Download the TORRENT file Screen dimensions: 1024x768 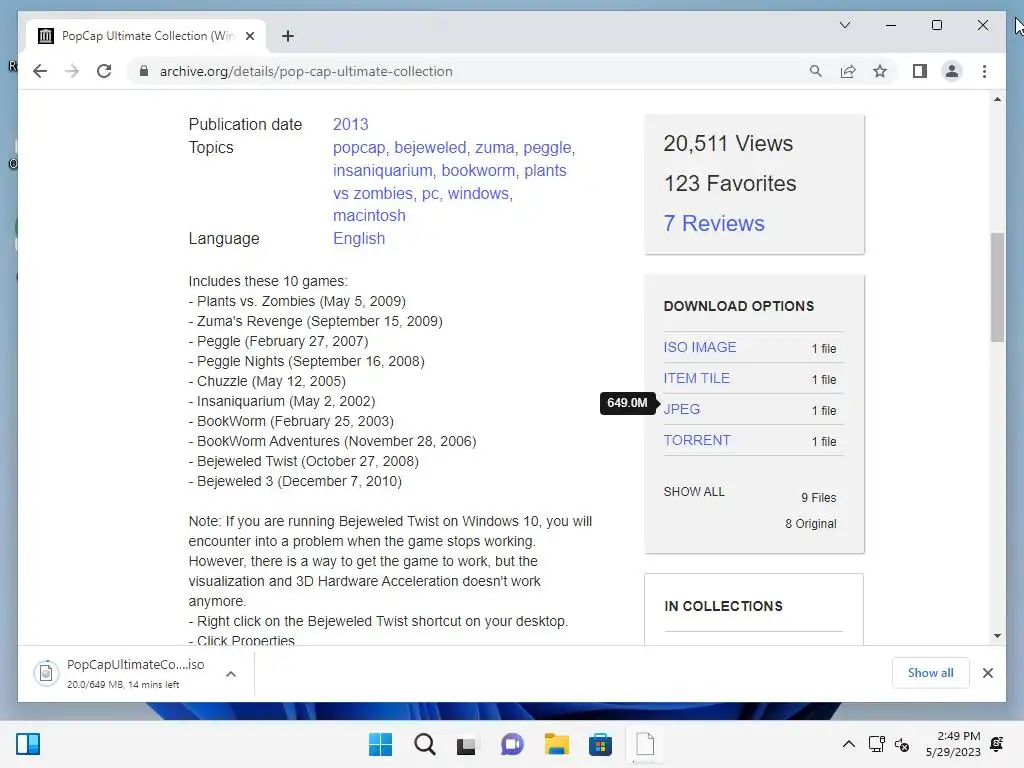tap(697, 440)
